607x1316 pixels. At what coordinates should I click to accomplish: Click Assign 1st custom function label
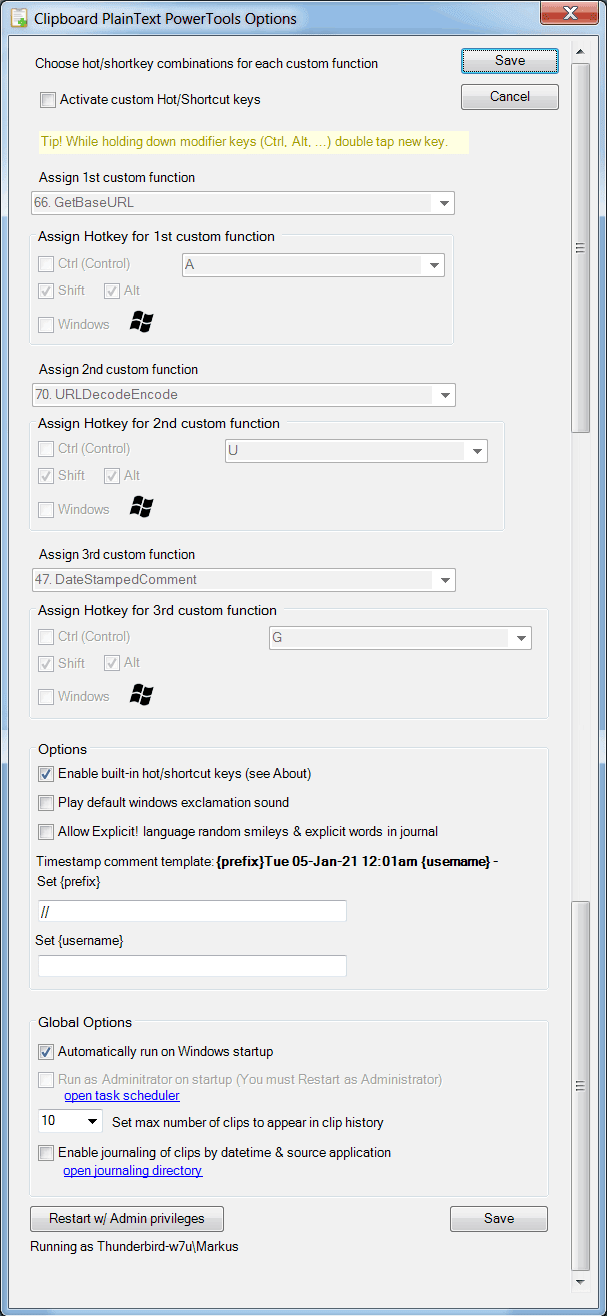[117, 178]
